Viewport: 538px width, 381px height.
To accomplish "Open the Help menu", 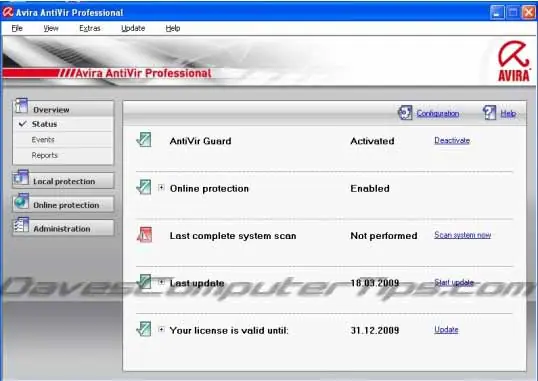I will [x=173, y=28].
